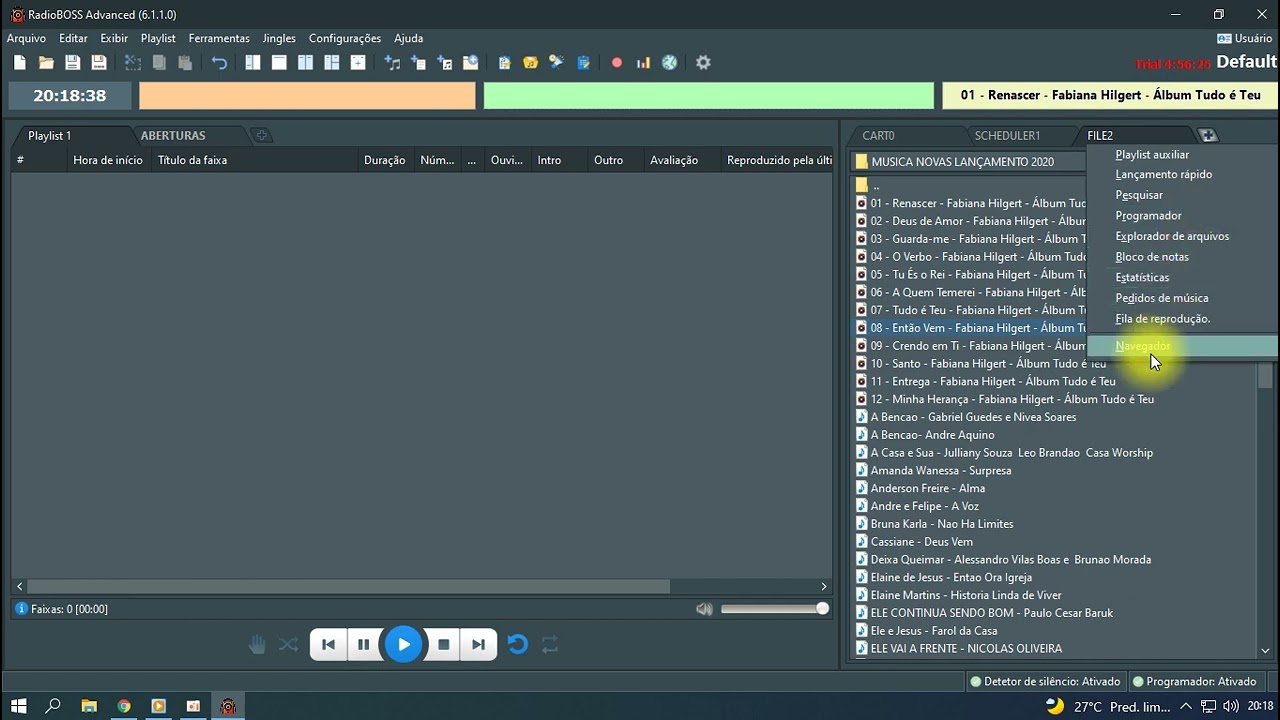Mute the volume with the speaker icon
1280x720 pixels.
point(705,609)
